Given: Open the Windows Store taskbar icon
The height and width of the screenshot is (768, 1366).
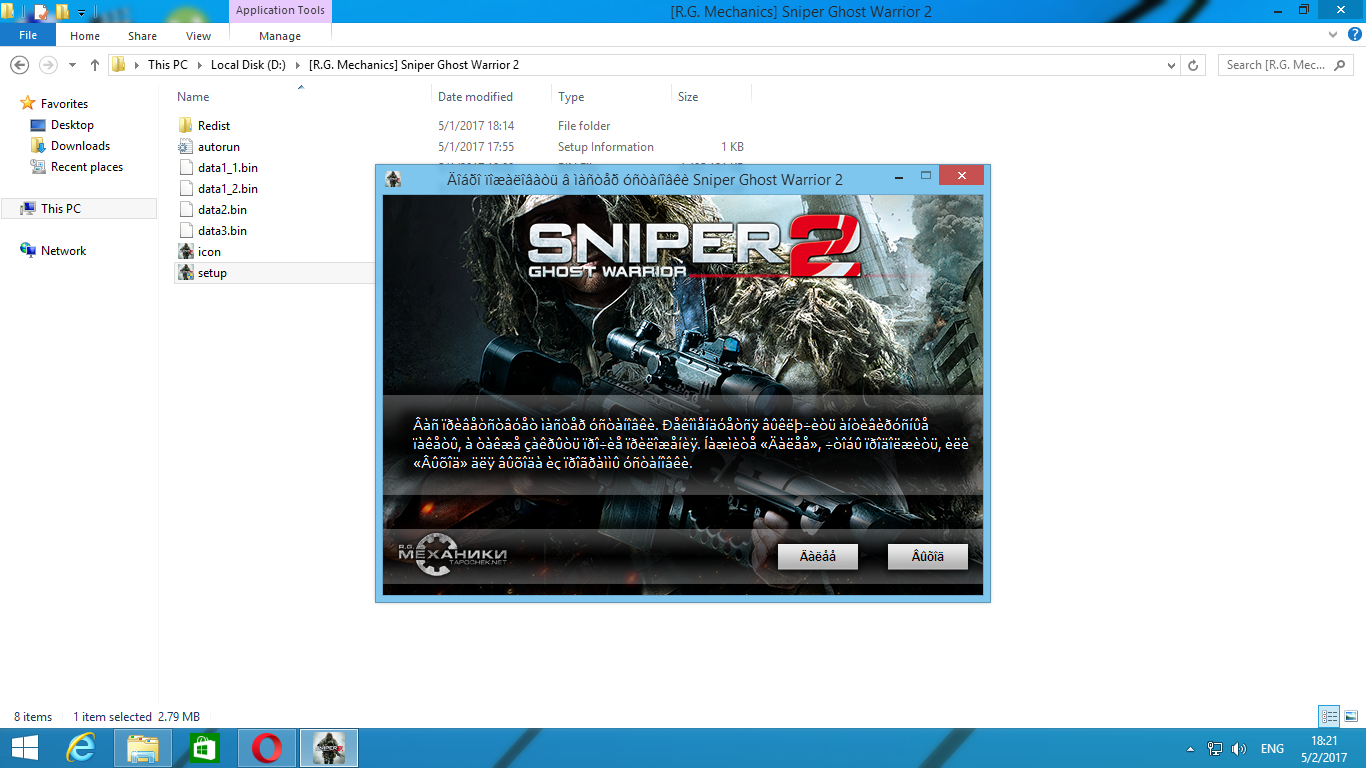Looking at the screenshot, I should [204, 748].
